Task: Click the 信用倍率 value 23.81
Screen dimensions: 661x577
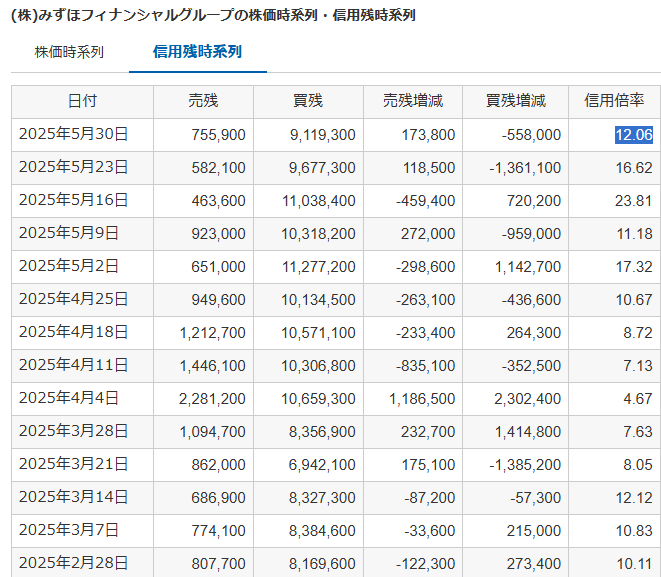Action: click(x=634, y=200)
